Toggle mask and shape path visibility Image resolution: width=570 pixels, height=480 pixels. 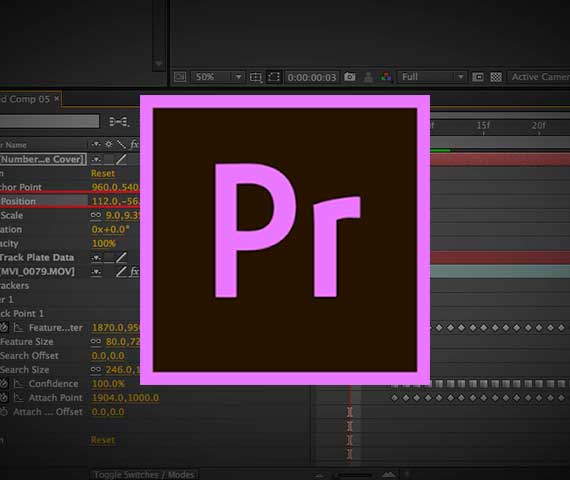(274, 77)
